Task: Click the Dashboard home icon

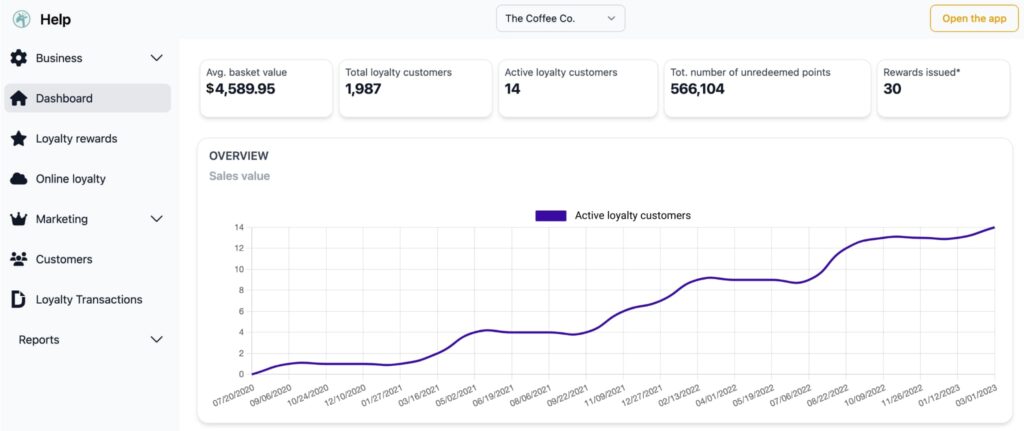Action: [18, 98]
